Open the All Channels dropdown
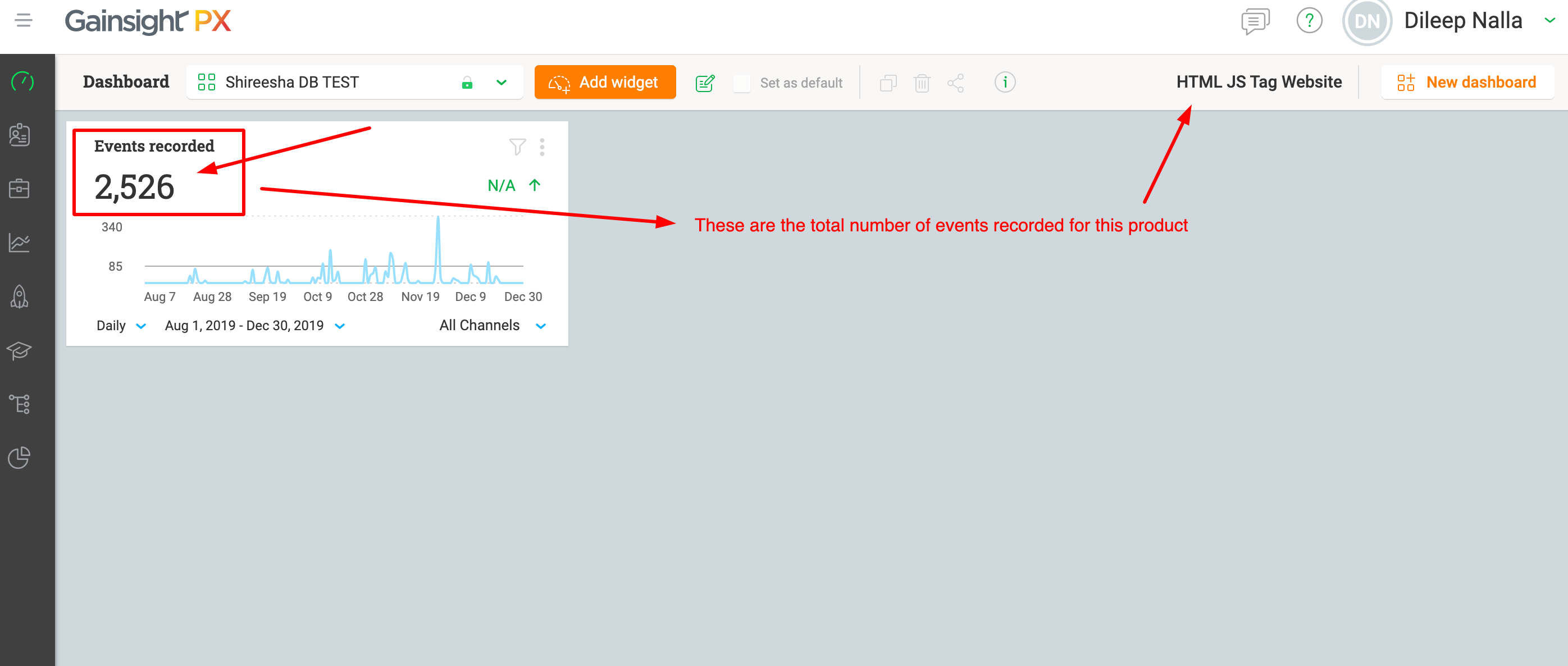 [x=493, y=326]
